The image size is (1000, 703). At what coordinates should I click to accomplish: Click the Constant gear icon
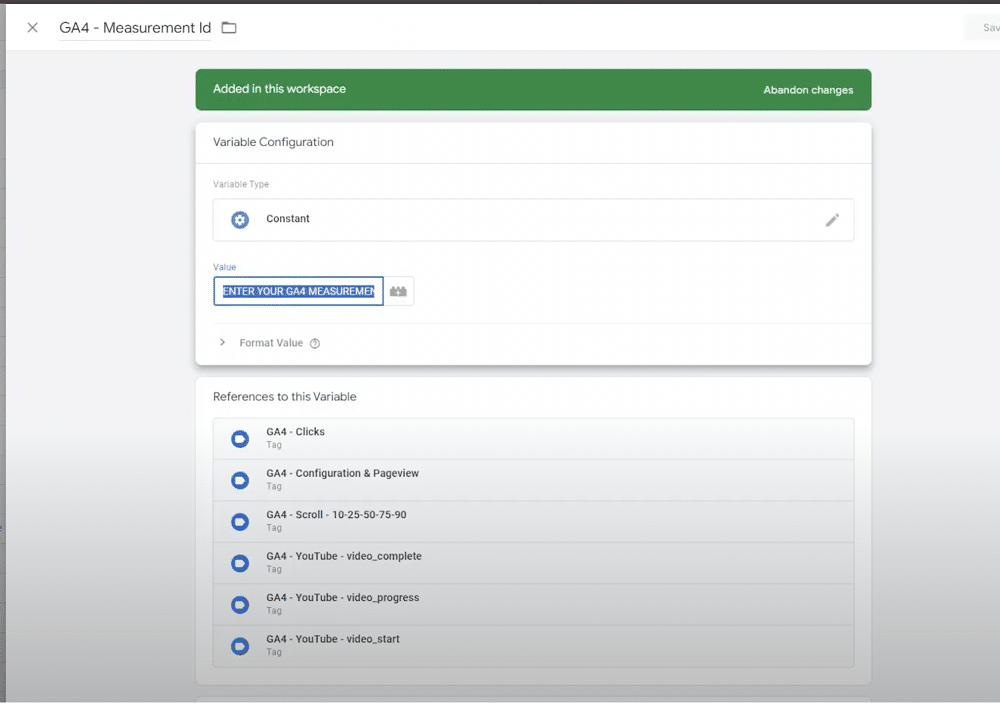click(x=240, y=220)
